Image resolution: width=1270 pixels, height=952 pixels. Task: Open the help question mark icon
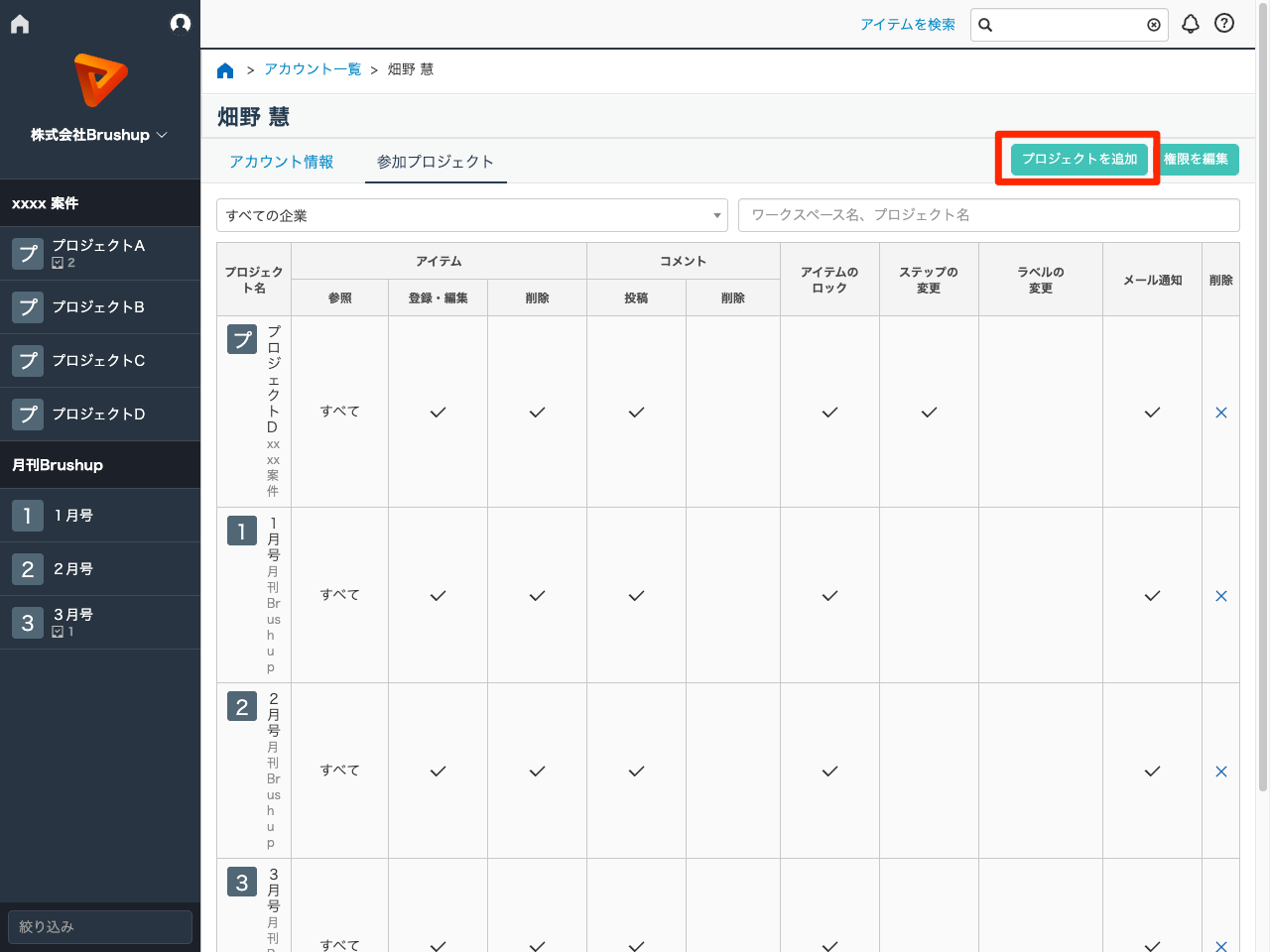[1224, 23]
